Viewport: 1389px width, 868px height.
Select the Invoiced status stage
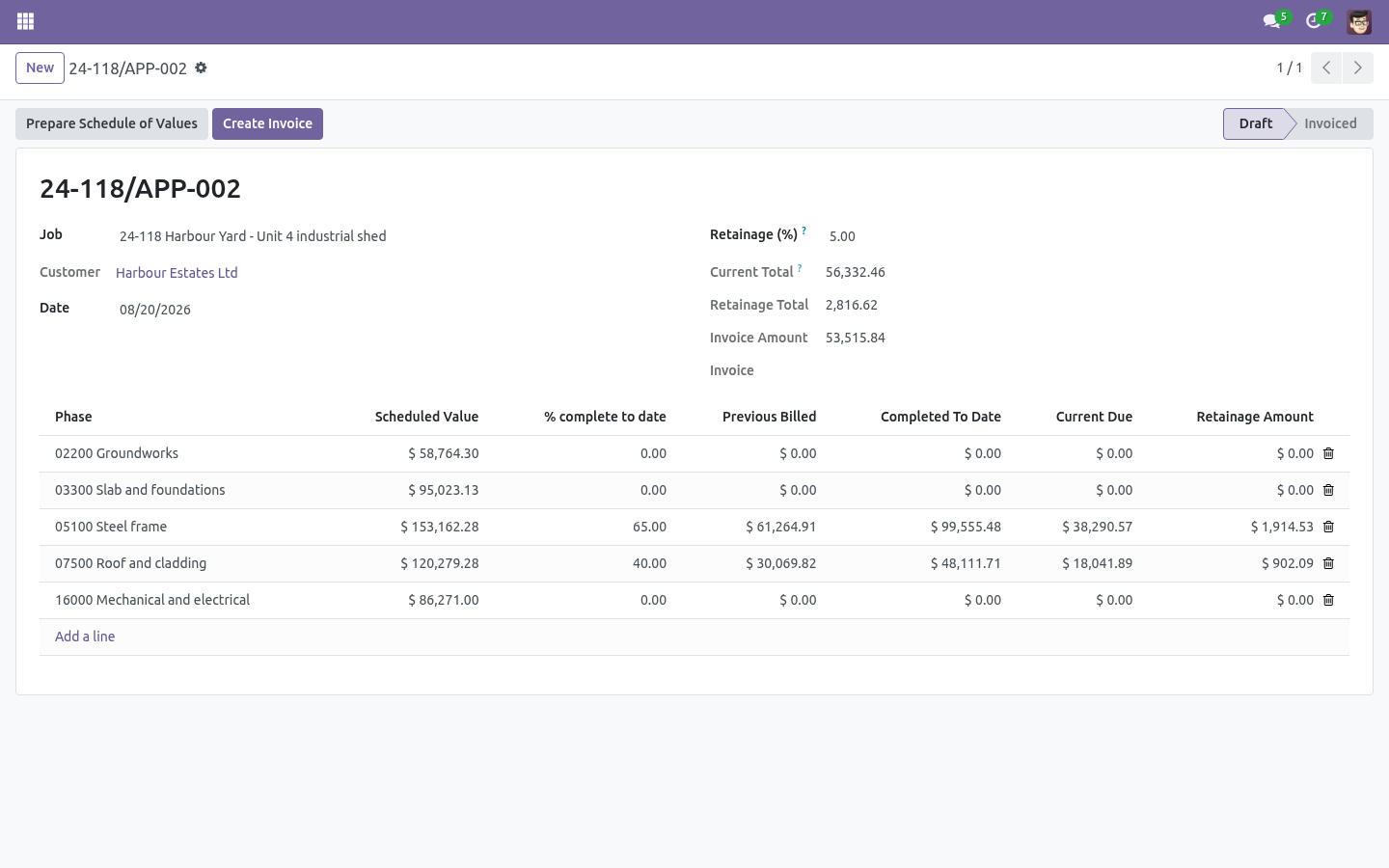1330,123
